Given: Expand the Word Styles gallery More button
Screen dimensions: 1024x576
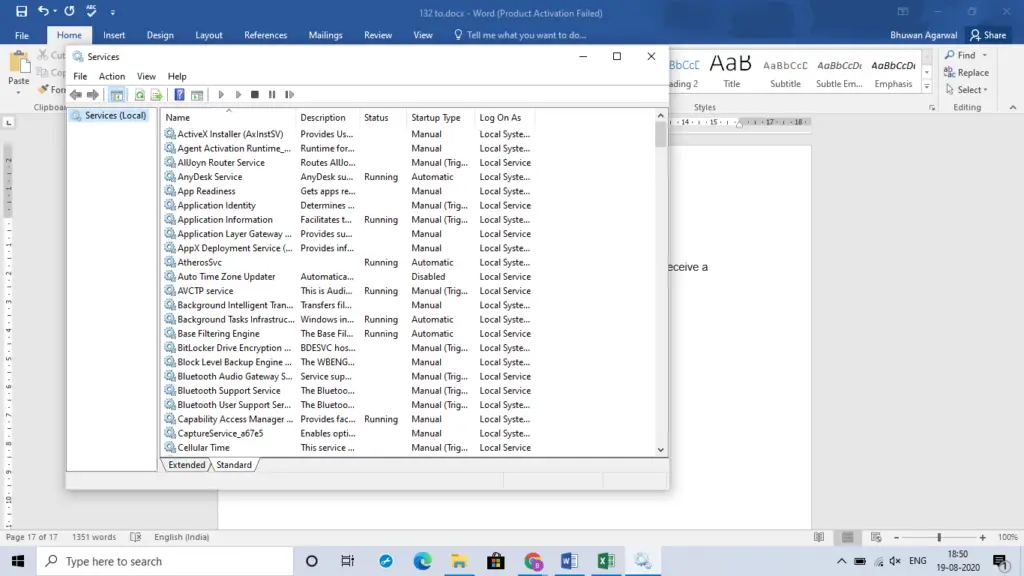Looking at the screenshot, I should pyautogui.click(x=927, y=86).
